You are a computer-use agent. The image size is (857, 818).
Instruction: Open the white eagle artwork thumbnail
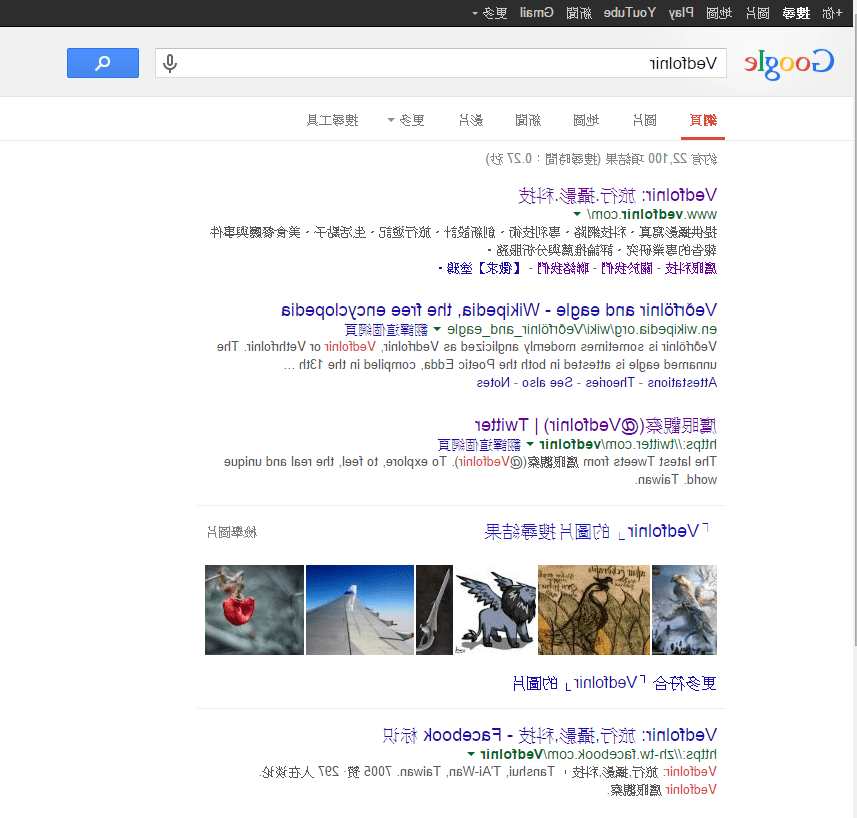(x=684, y=610)
